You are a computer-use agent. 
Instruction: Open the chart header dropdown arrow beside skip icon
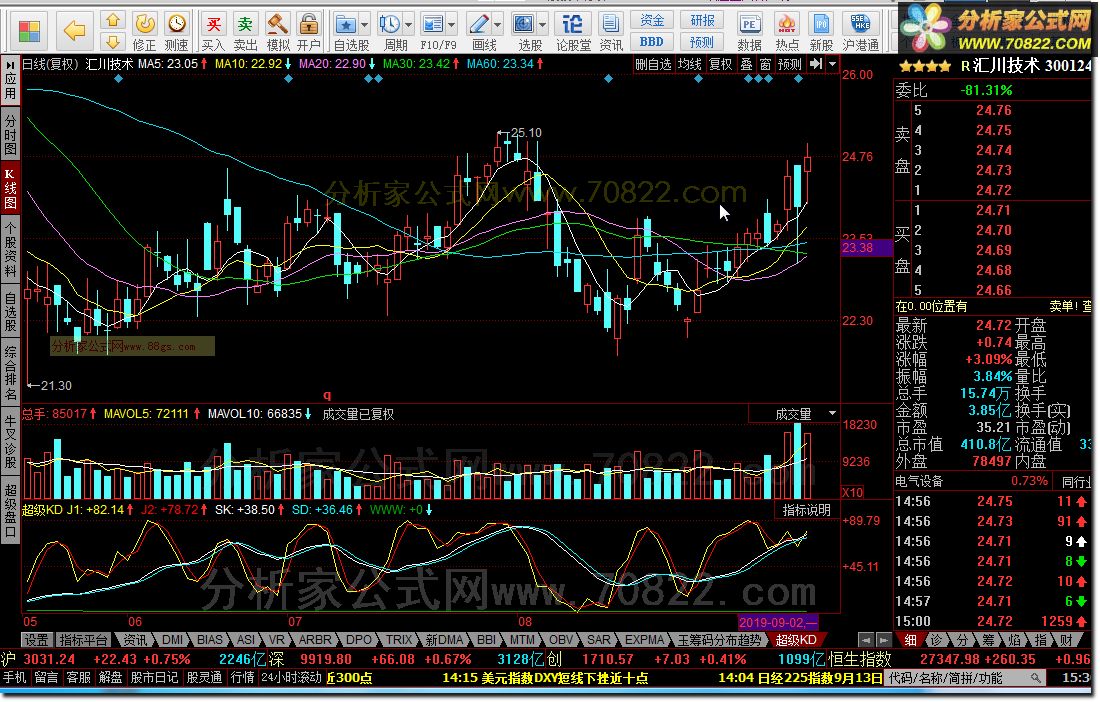(833, 64)
